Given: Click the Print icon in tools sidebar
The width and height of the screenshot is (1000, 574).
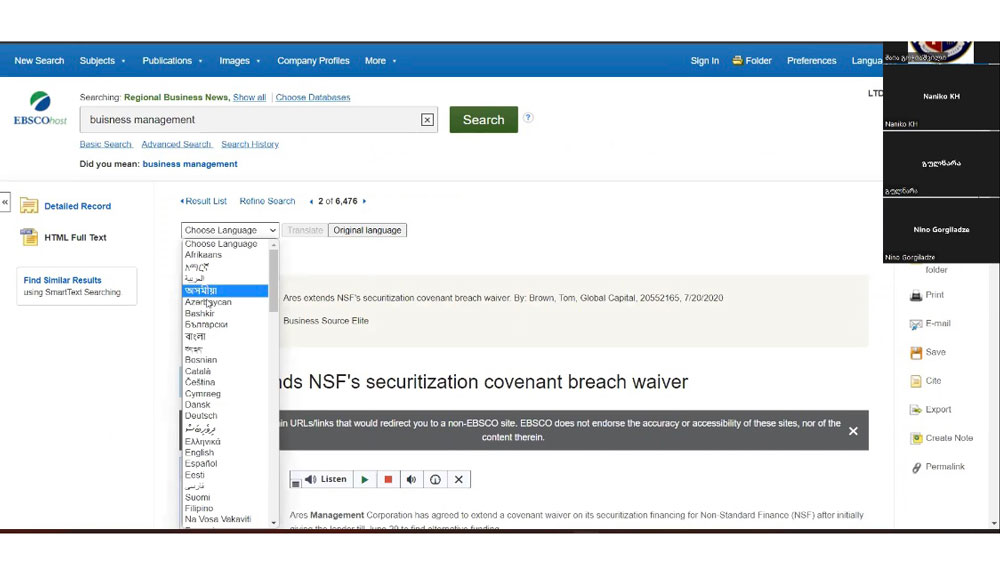Looking at the screenshot, I should [x=915, y=296].
